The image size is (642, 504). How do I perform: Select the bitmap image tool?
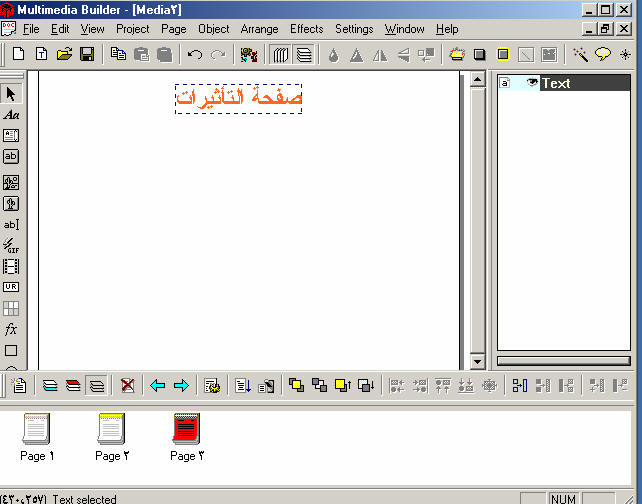(x=11, y=183)
